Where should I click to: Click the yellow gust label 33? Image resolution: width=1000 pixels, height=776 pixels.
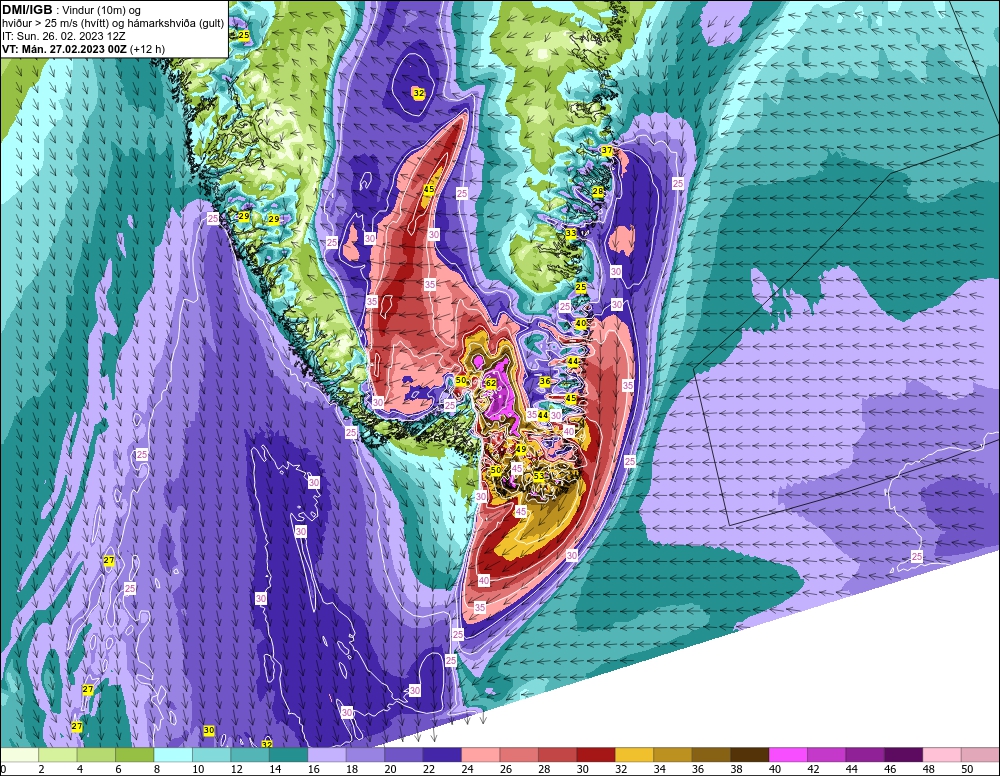(x=571, y=233)
